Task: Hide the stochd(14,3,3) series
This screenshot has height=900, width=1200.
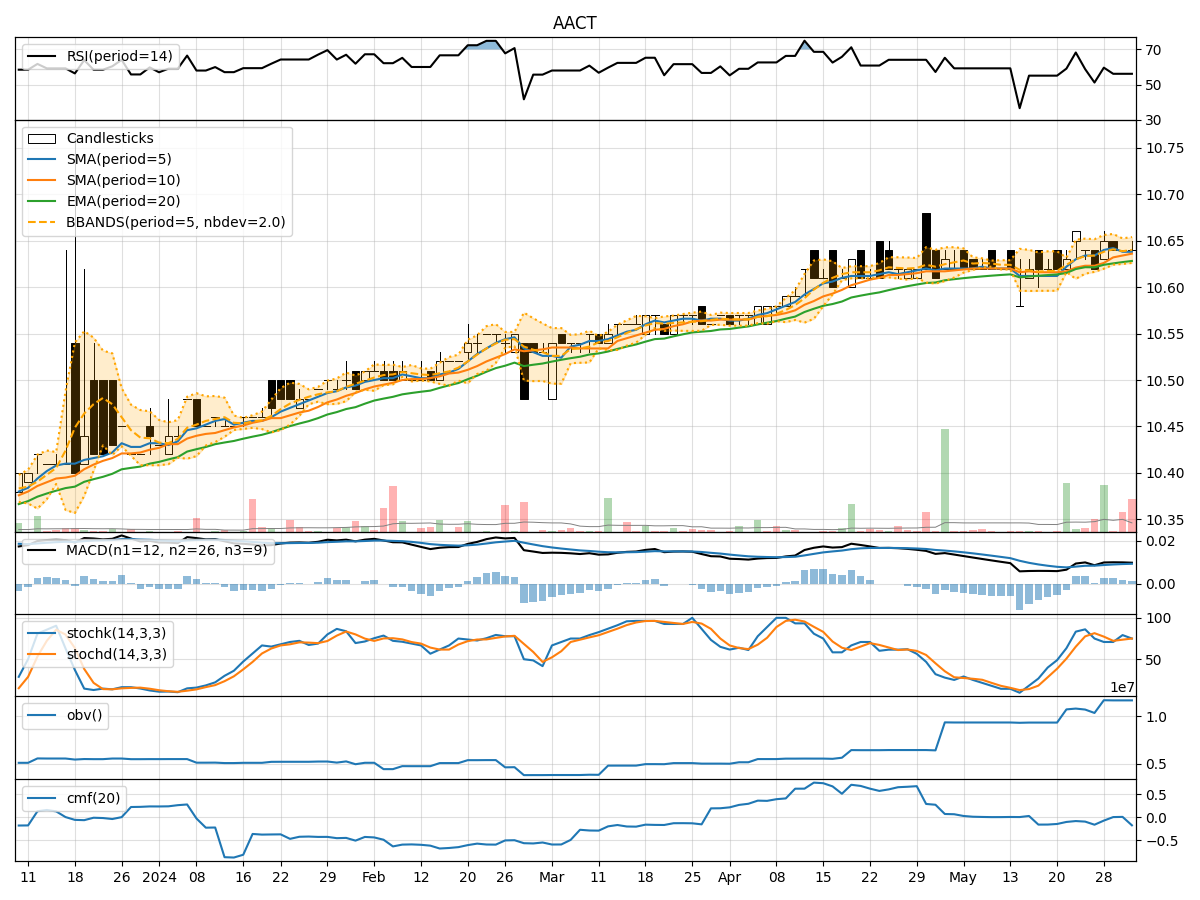Action: click(x=40, y=651)
